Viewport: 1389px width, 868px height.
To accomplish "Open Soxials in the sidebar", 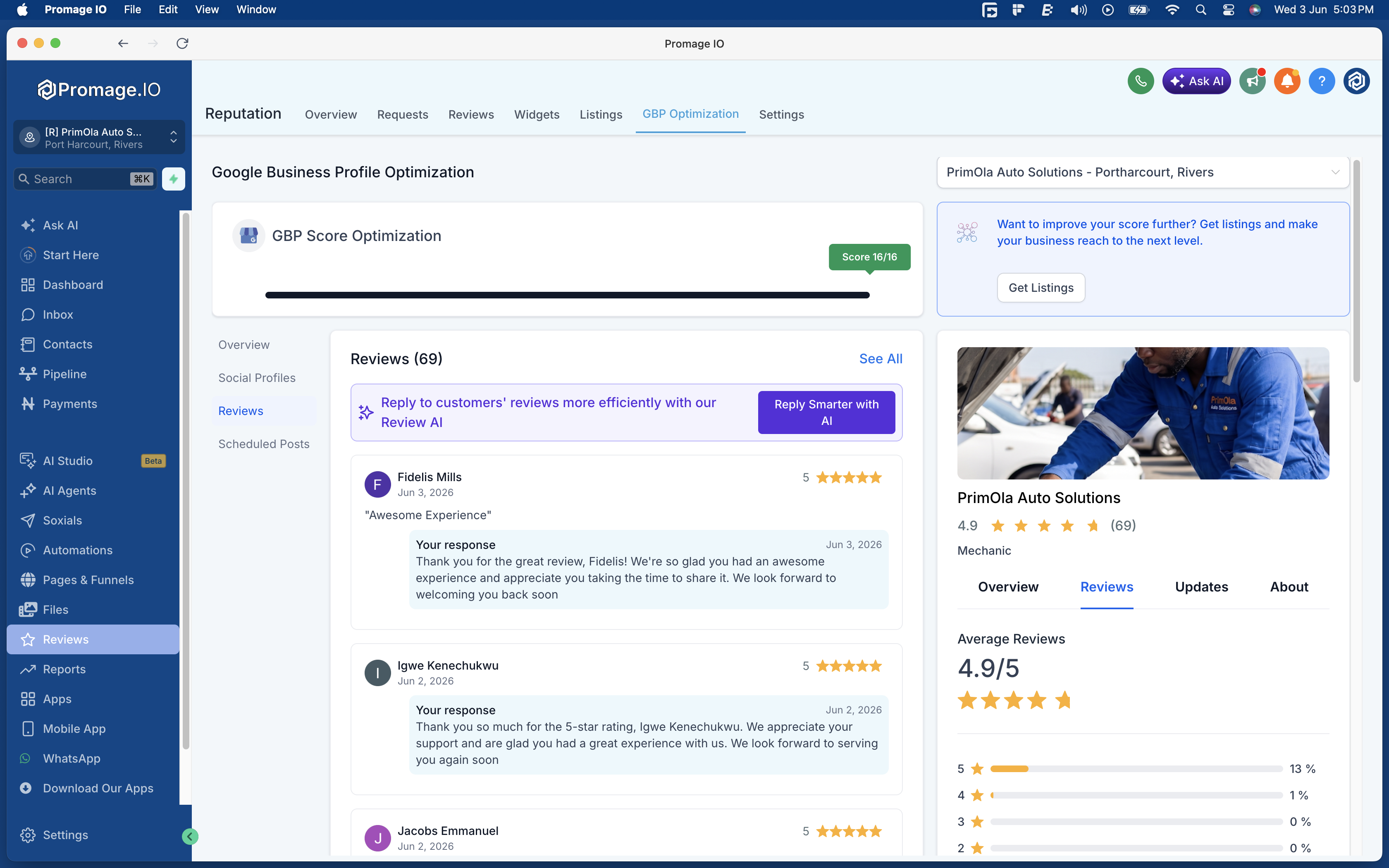I will coord(93,521).
